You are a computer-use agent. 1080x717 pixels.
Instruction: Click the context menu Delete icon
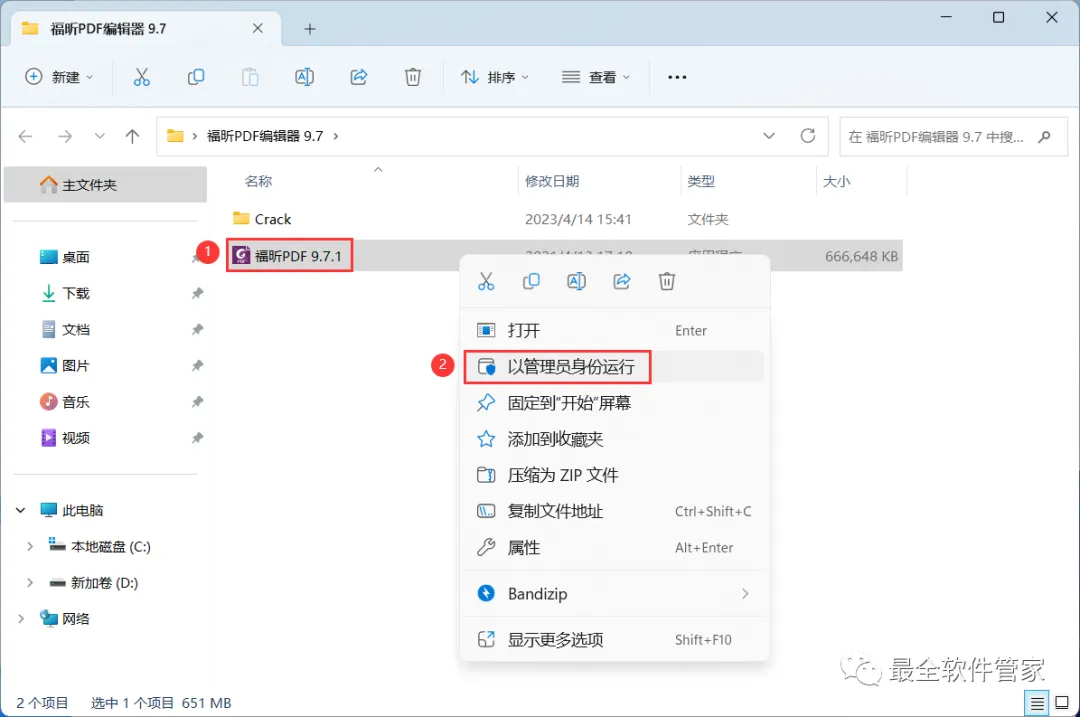667,281
